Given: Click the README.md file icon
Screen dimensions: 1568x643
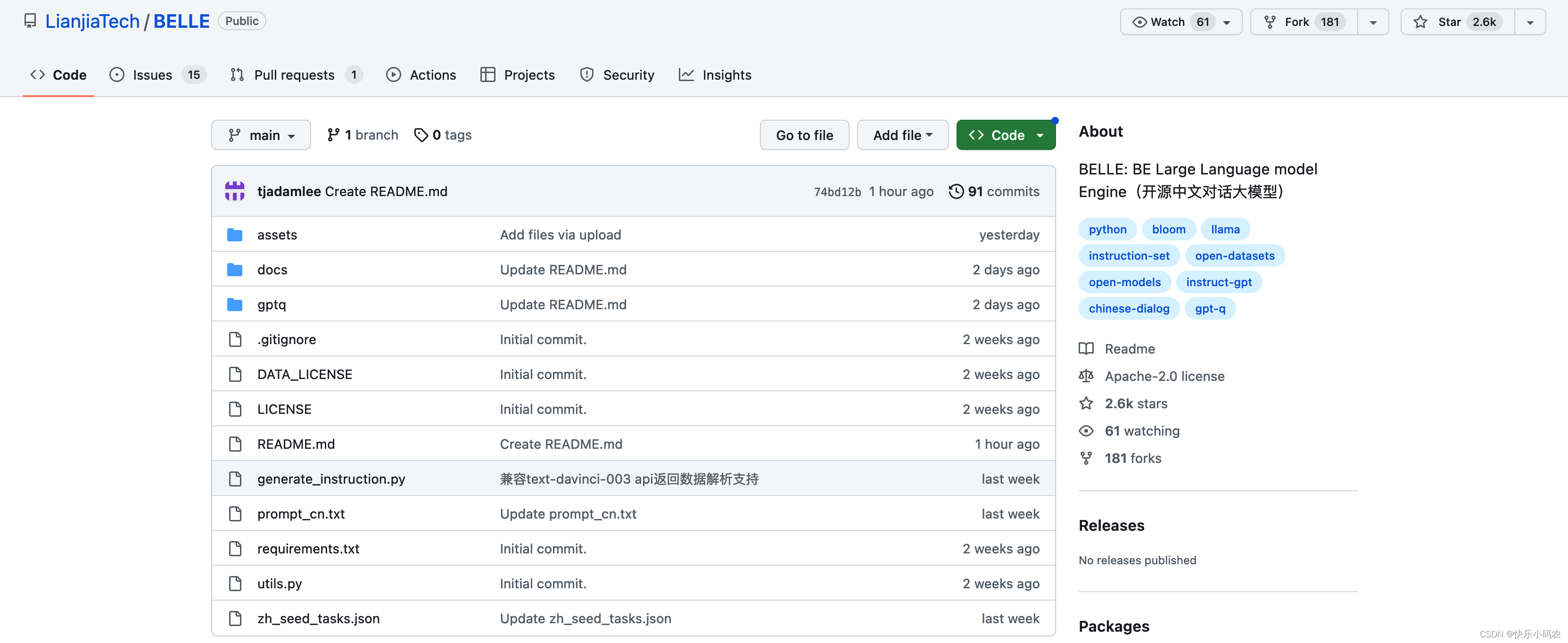Looking at the screenshot, I should click(x=235, y=444).
